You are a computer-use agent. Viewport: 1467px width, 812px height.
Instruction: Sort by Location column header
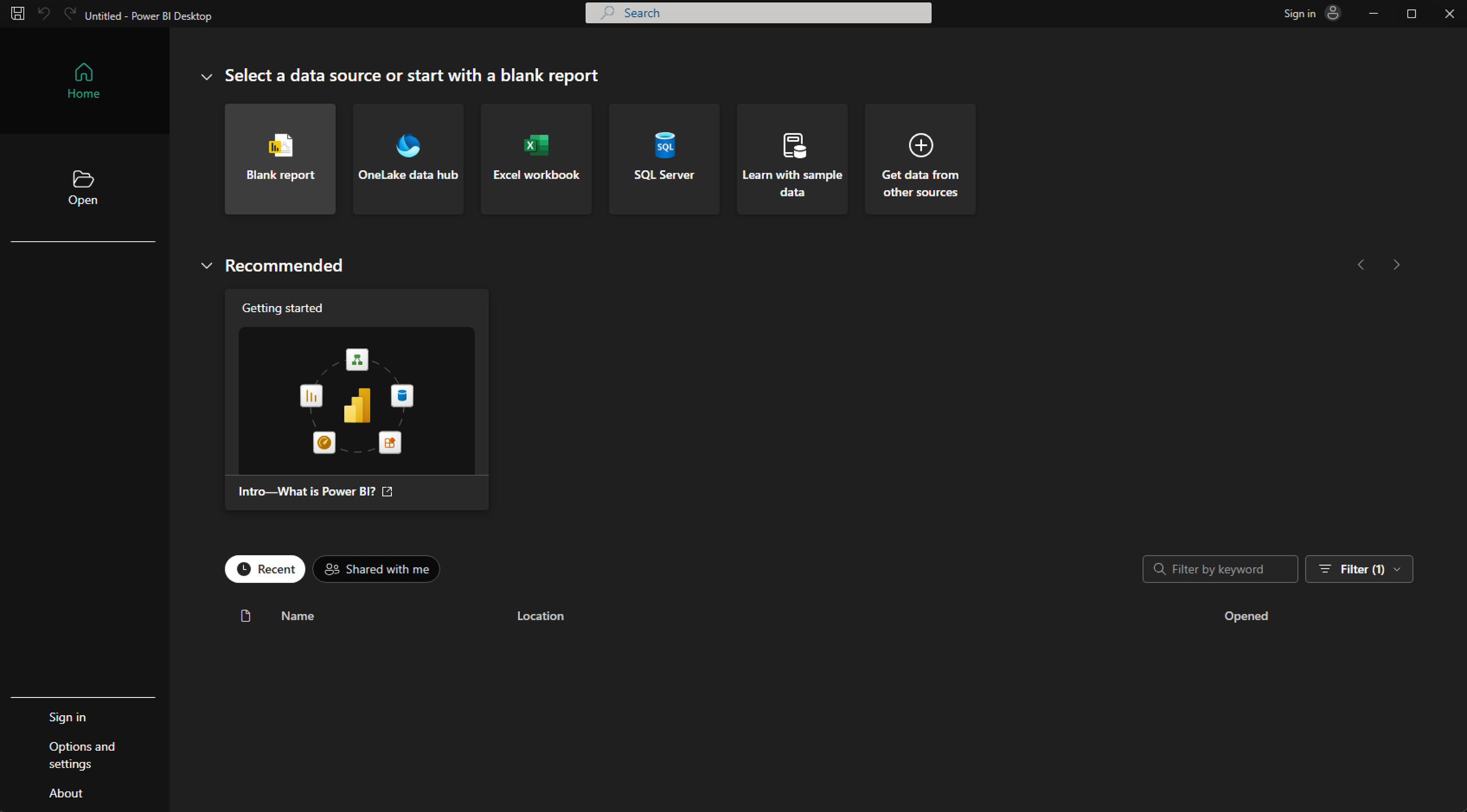click(x=540, y=616)
